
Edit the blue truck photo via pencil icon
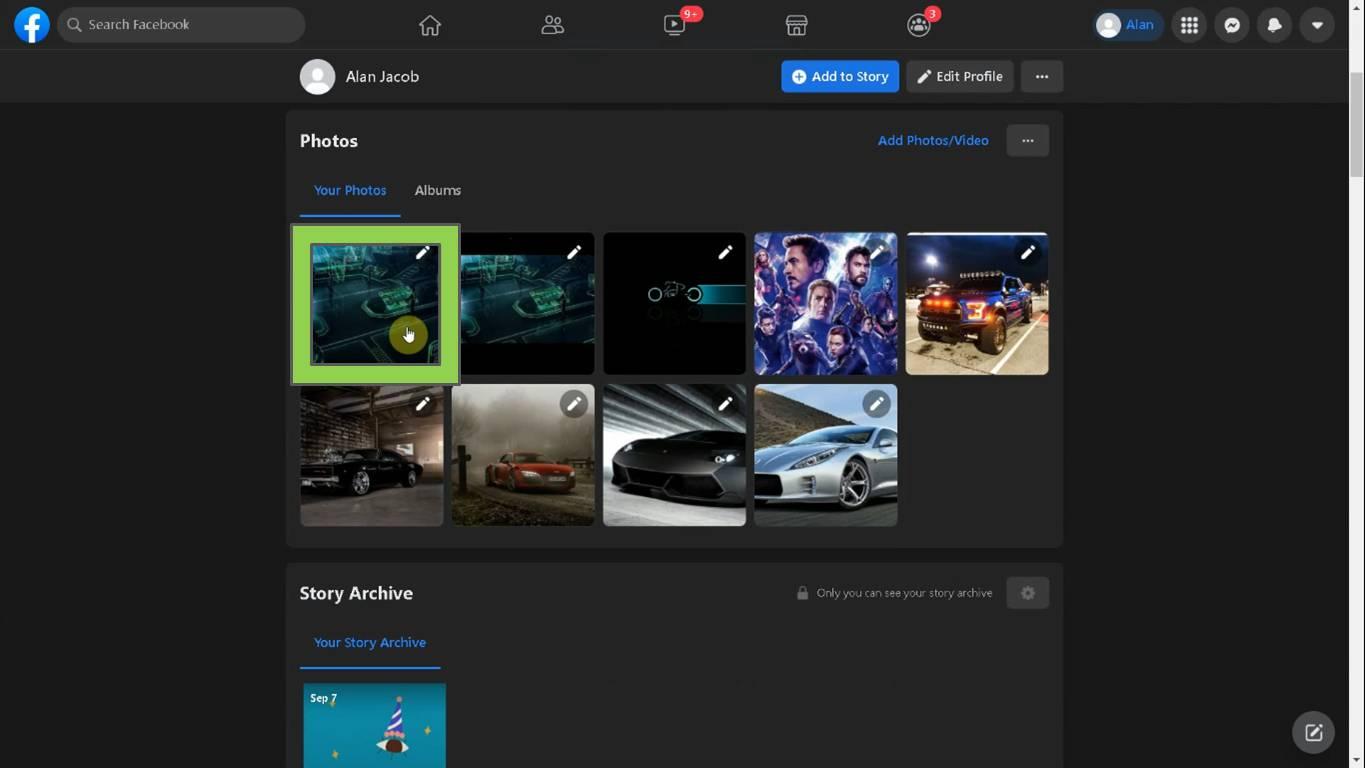coord(1028,253)
